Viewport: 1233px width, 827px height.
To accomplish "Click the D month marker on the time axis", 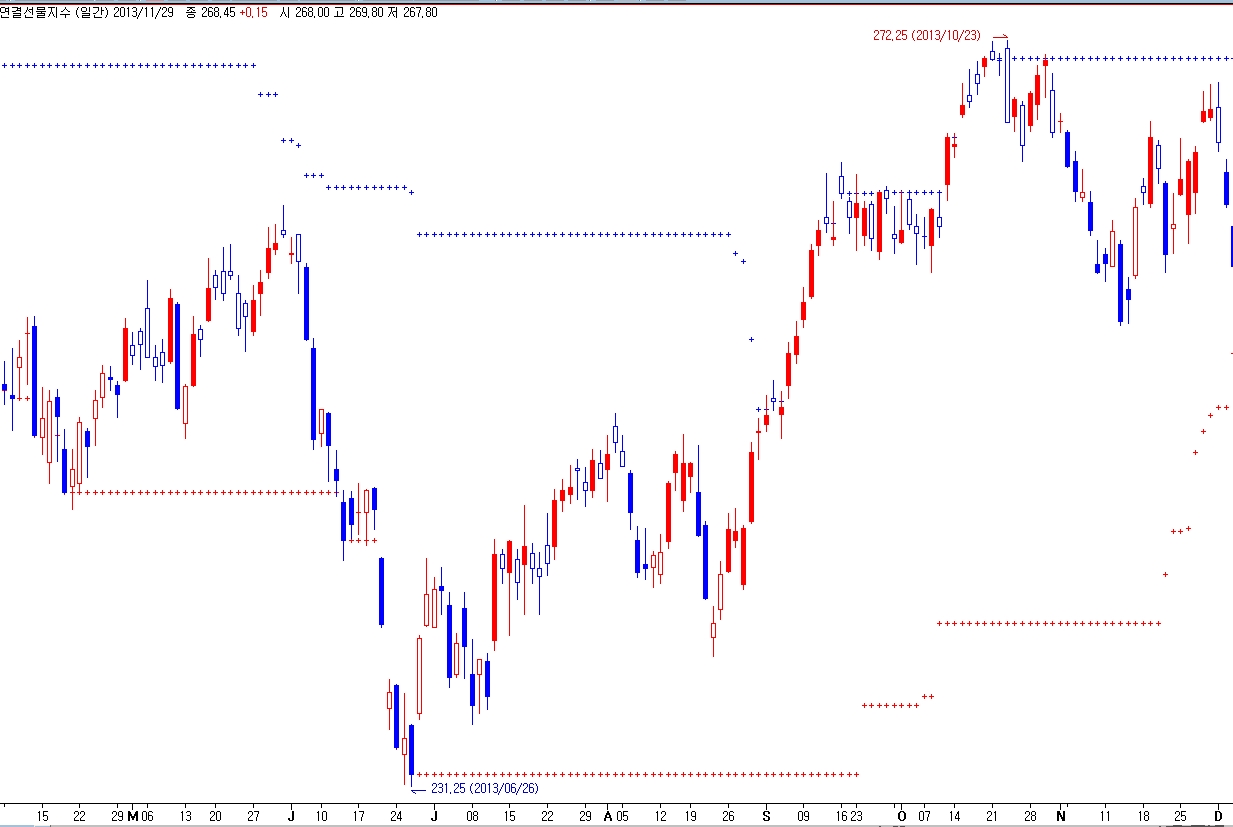I will 1218,815.
